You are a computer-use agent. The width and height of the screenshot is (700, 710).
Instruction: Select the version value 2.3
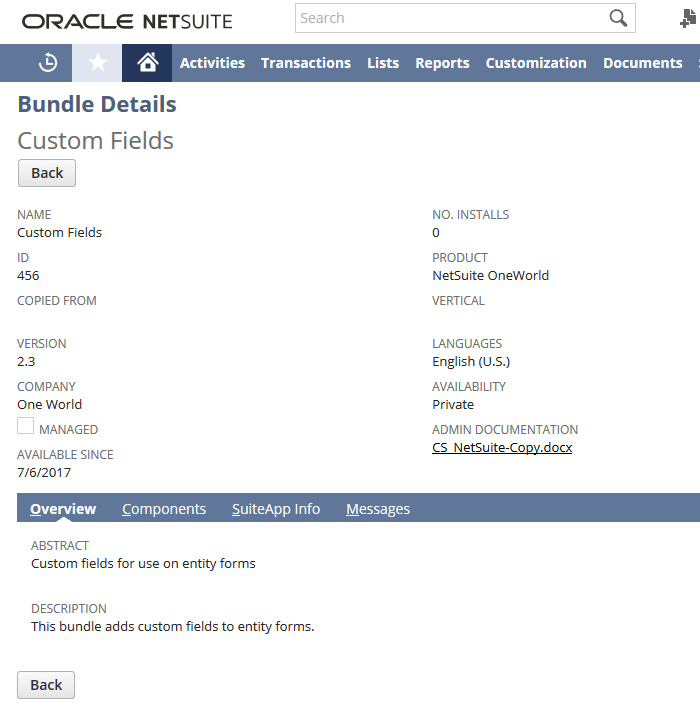point(26,361)
